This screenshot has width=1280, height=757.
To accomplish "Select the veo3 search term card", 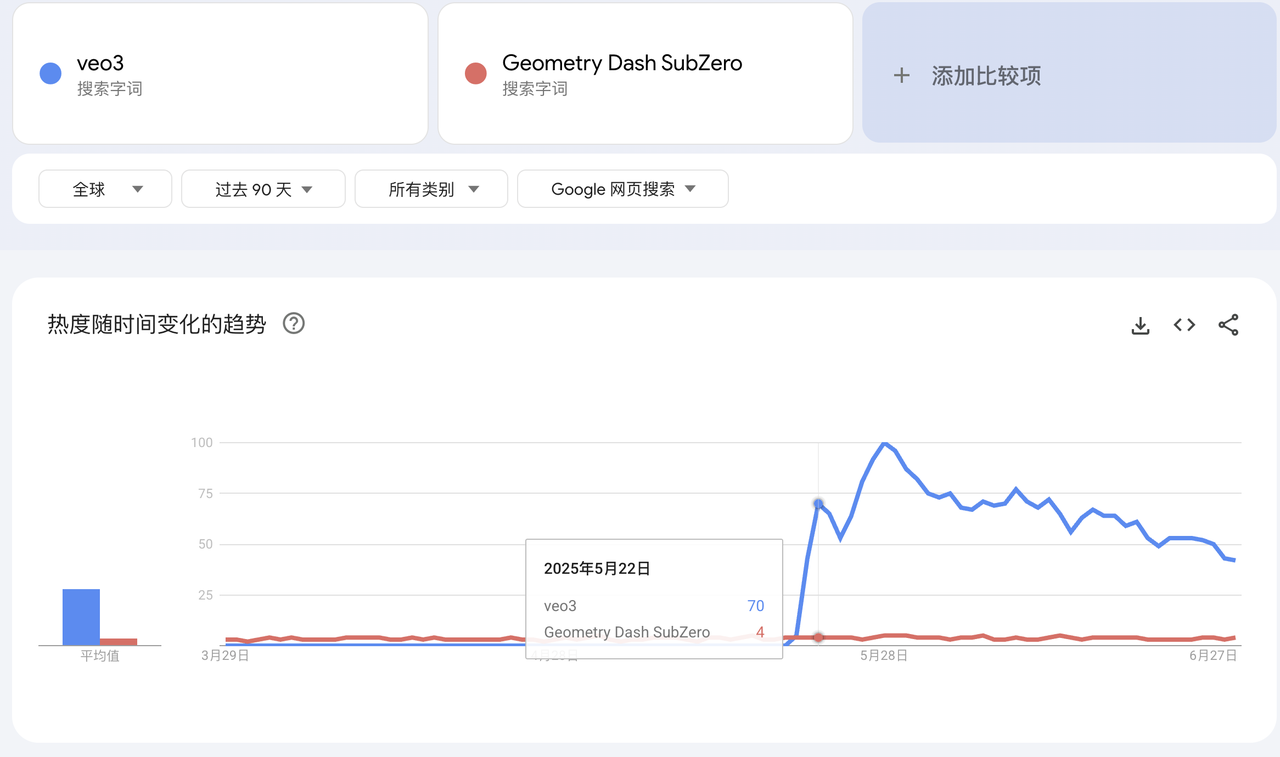I will (x=220, y=74).
